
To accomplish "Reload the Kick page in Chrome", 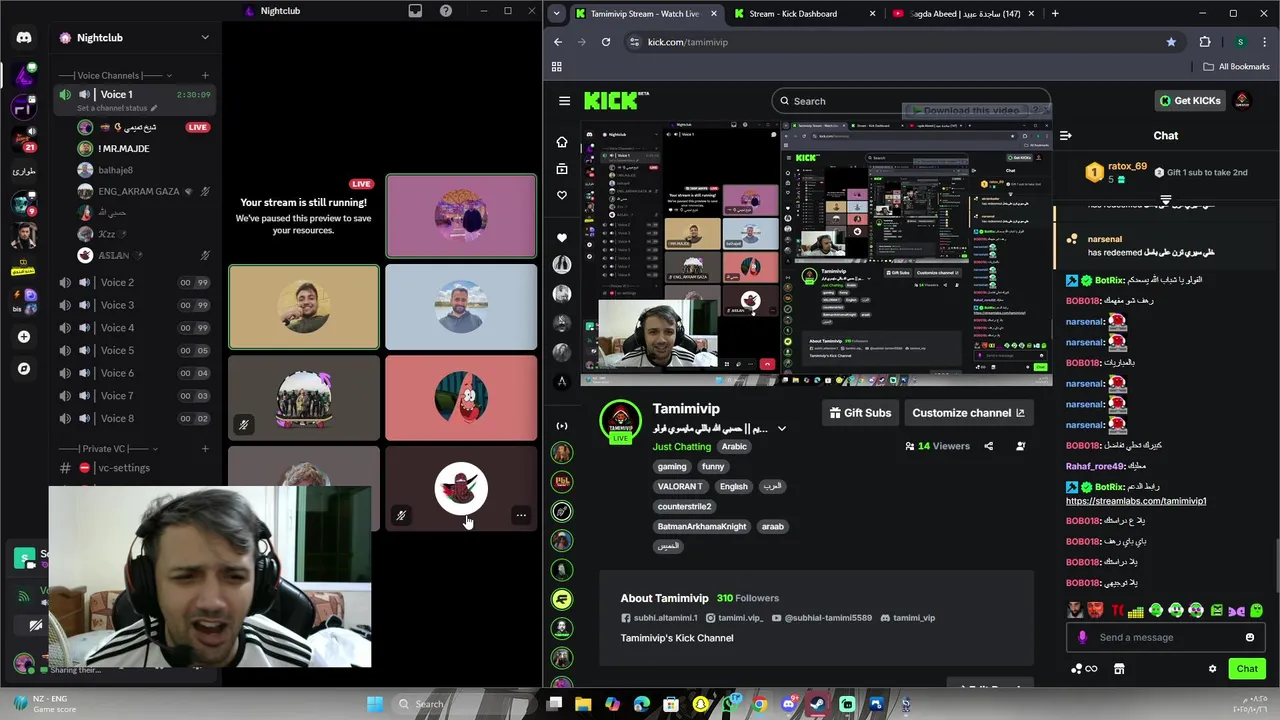I will coord(606,42).
